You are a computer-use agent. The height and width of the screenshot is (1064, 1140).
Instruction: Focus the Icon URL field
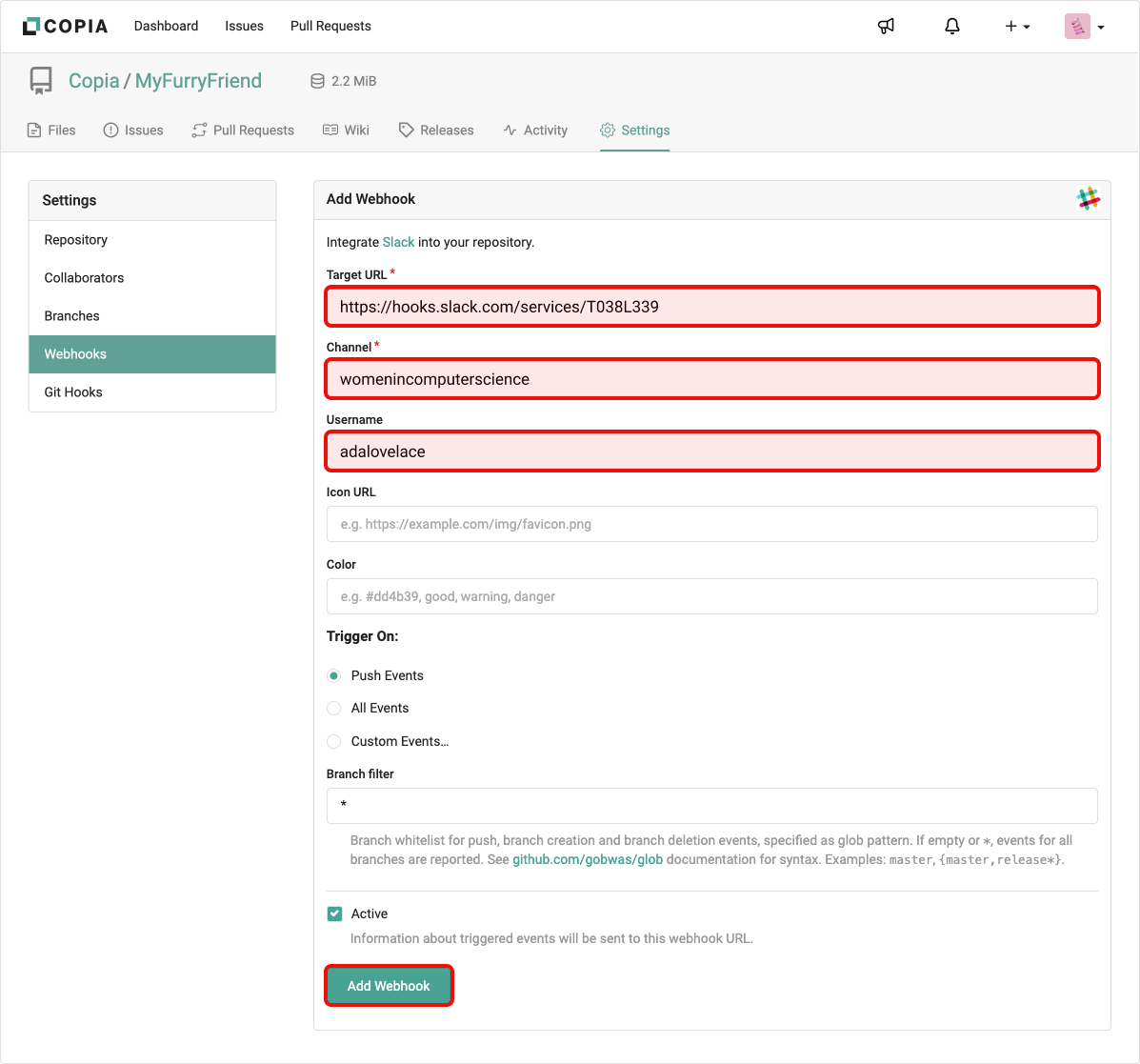coord(711,524)
